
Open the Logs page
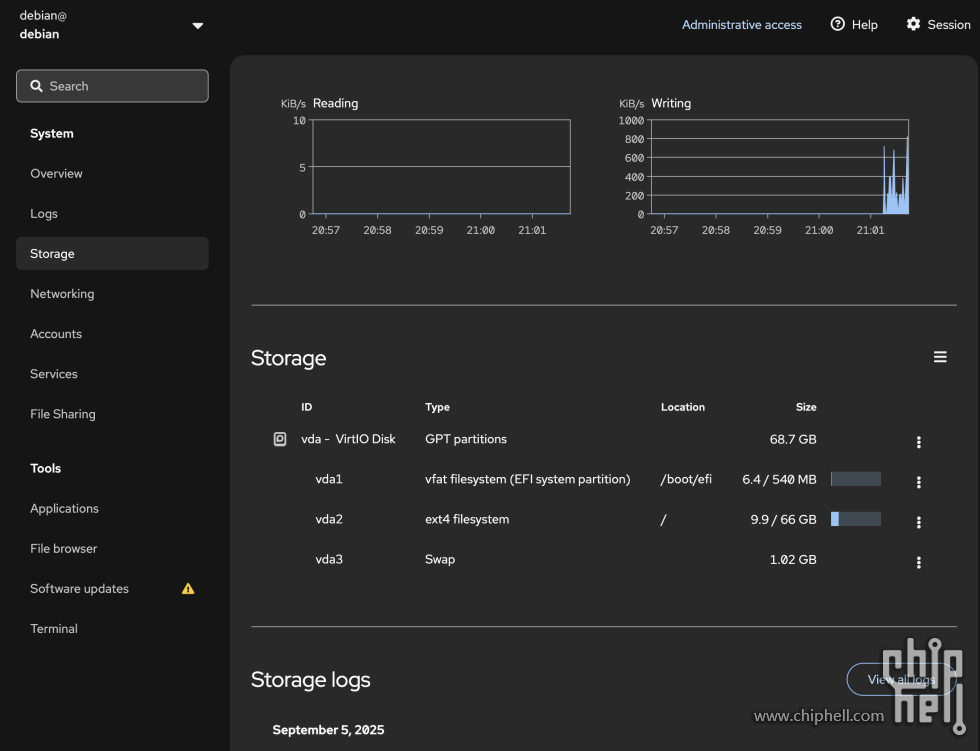44,213
